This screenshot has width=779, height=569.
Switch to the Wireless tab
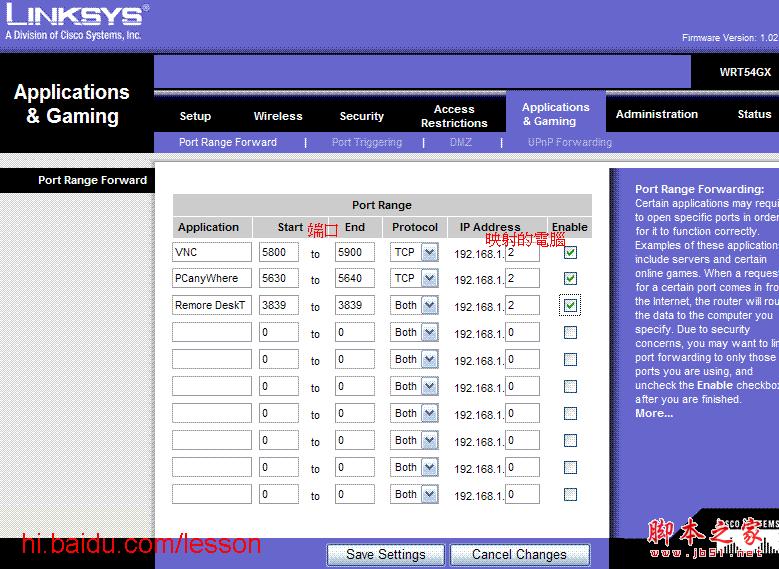[278, 116]
